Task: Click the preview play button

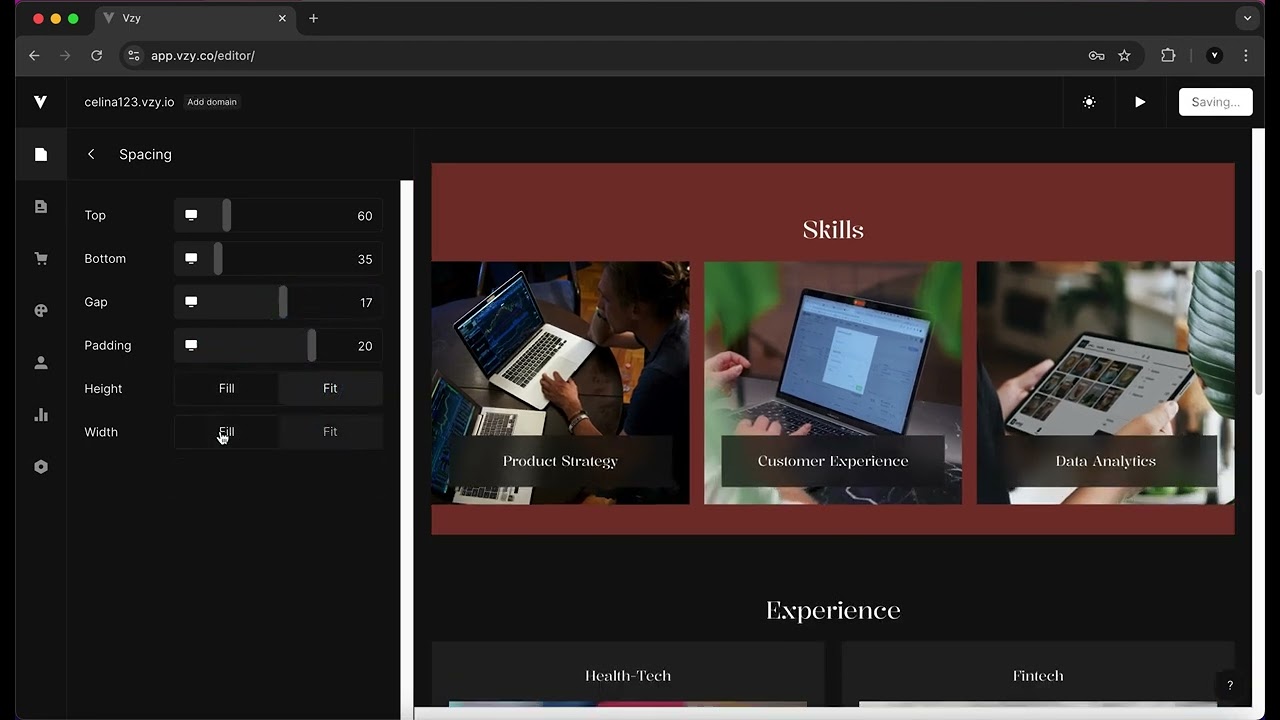Action: [x=1140, y=102]
